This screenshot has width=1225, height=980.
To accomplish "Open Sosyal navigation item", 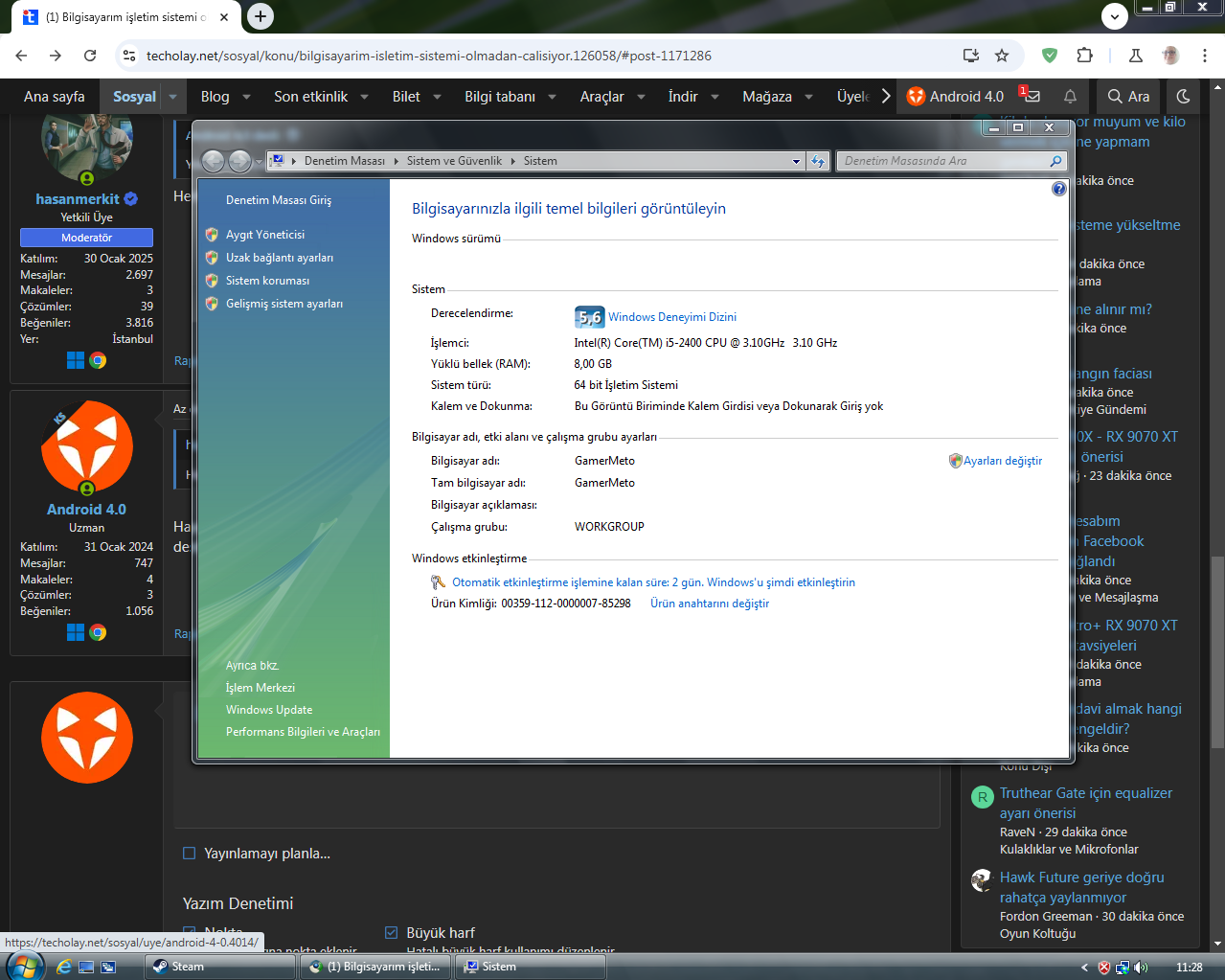I will [134, 96].
